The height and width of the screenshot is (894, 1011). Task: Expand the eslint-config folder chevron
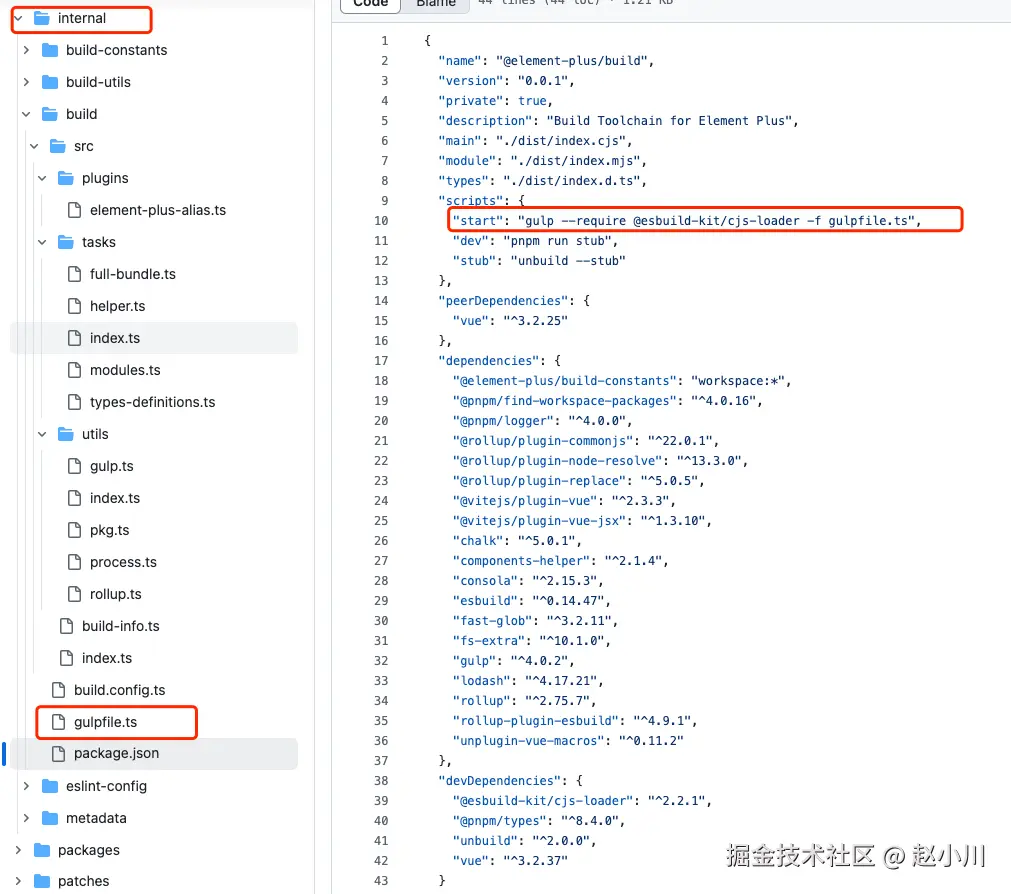pyautogui.click(x=26, y=786)
